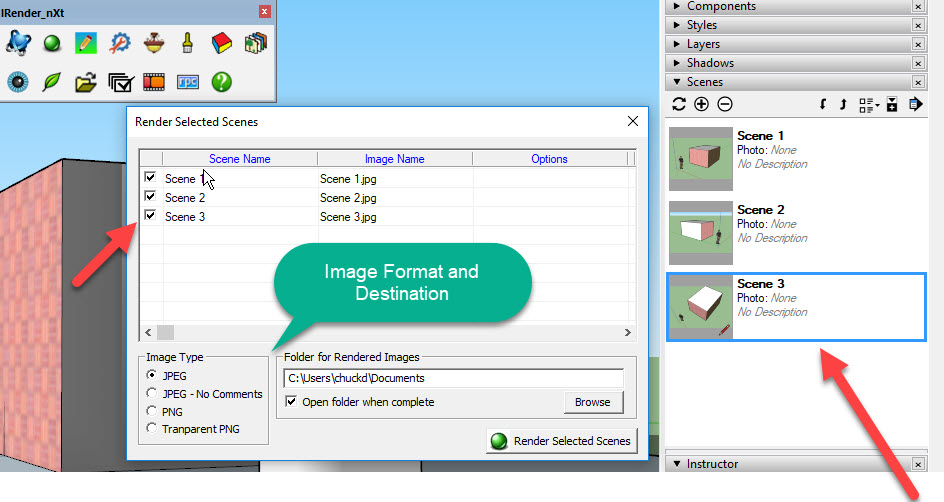Click the Render Selected Scenes button

[x=562, y=441]
